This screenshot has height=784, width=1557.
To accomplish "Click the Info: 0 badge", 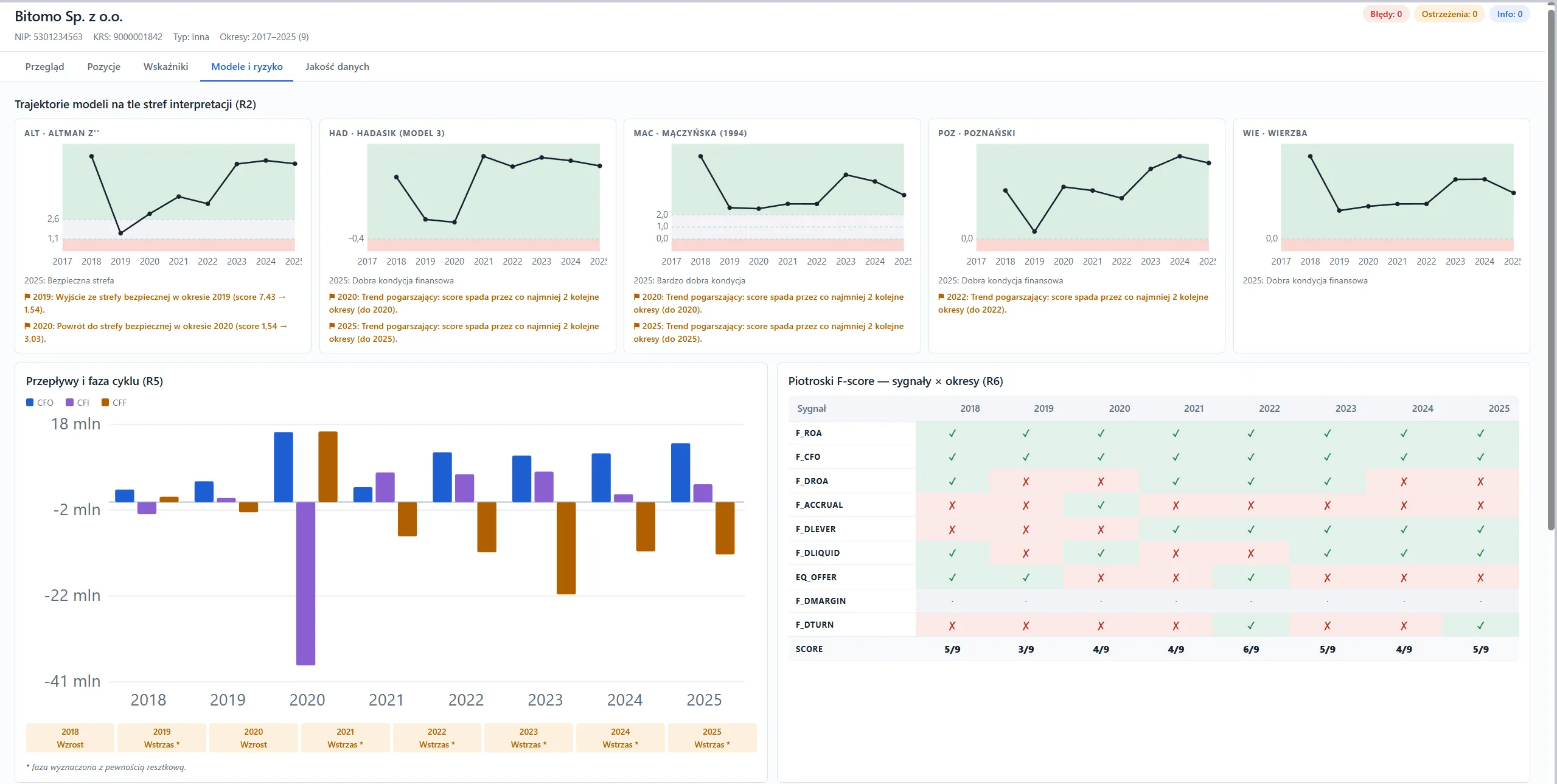I will (x=1510, y=14).
